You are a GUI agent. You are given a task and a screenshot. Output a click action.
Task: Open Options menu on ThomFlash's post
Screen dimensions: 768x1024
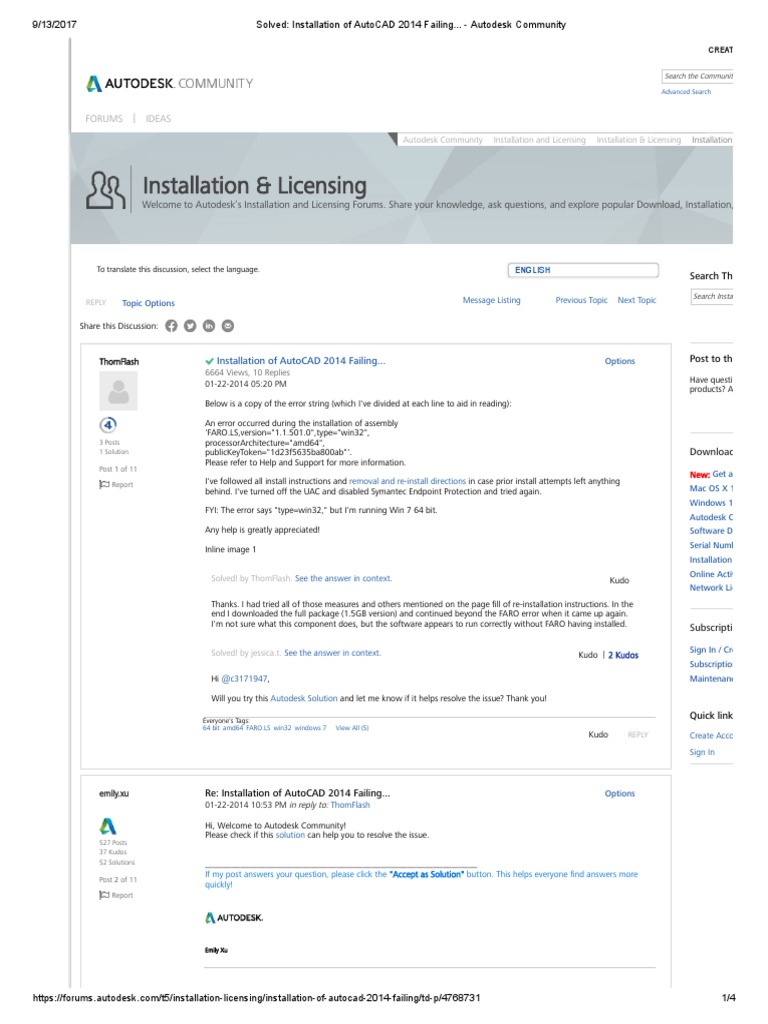coord(620,361)
